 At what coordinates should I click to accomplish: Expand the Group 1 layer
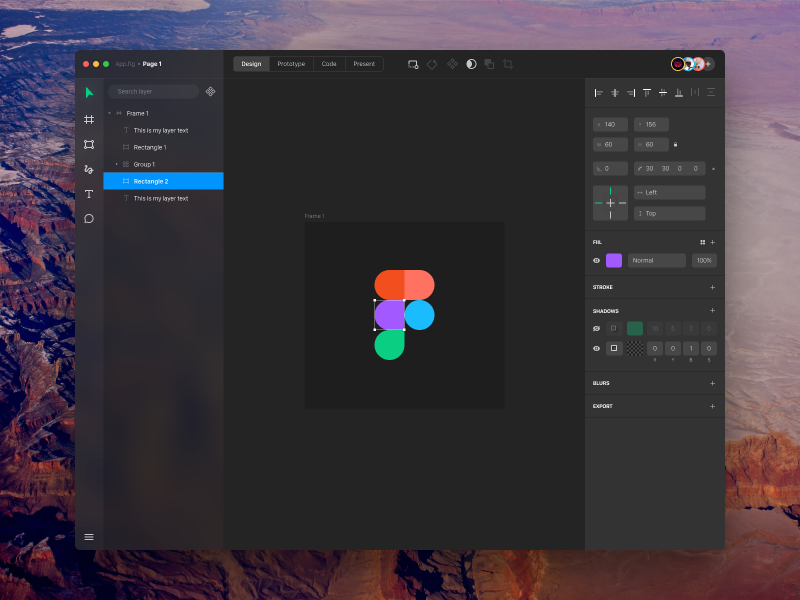click(116, 164)
